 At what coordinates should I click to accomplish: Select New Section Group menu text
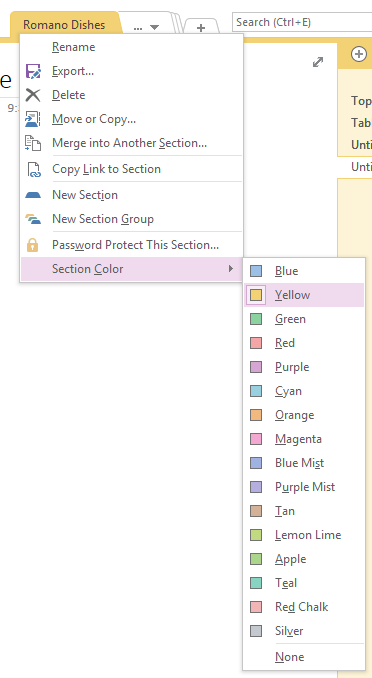click(x=103, y=219)
